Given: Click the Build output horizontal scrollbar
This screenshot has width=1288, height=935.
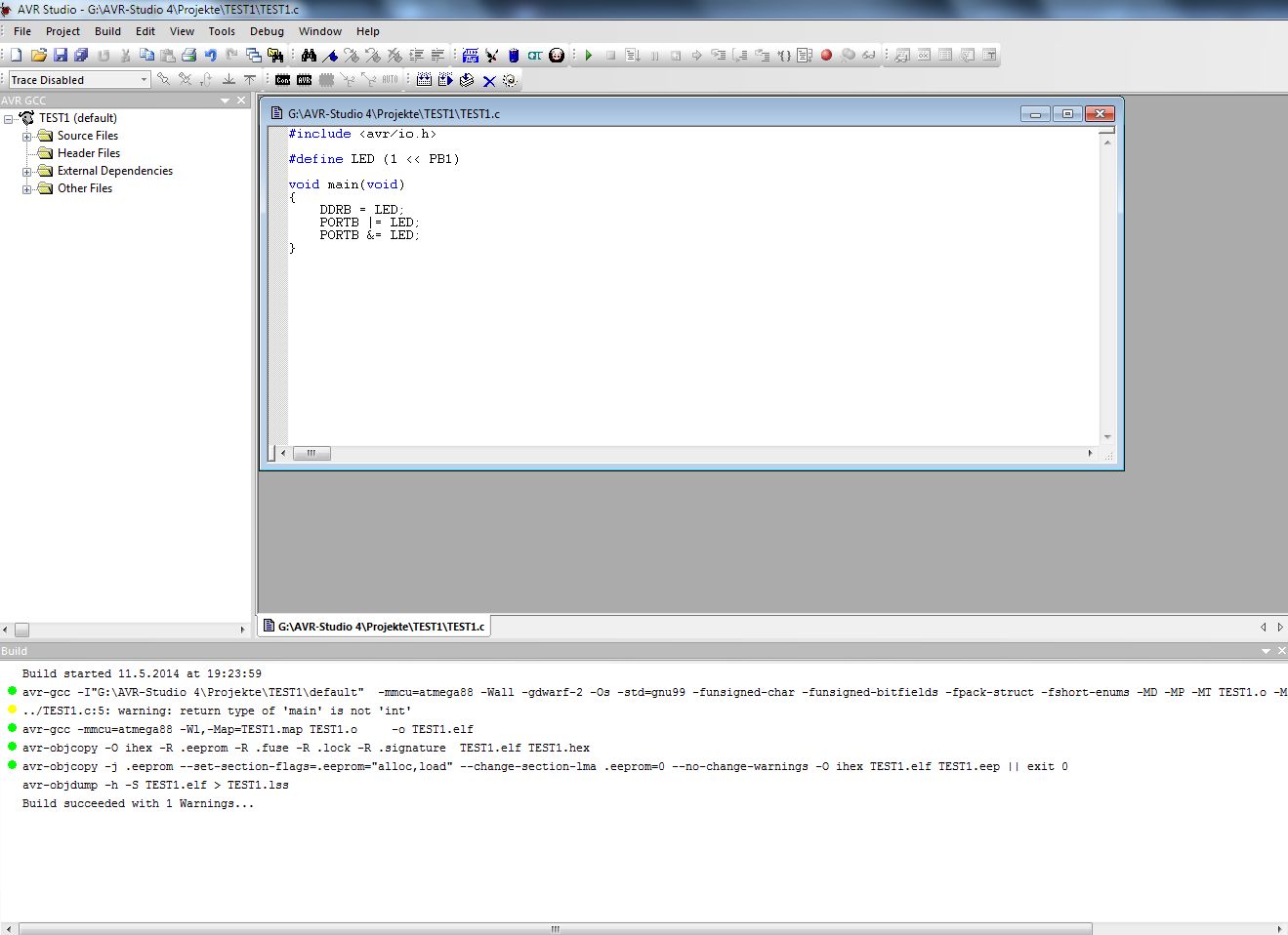Looking at the screenshot, I should [x=555, y=929].
